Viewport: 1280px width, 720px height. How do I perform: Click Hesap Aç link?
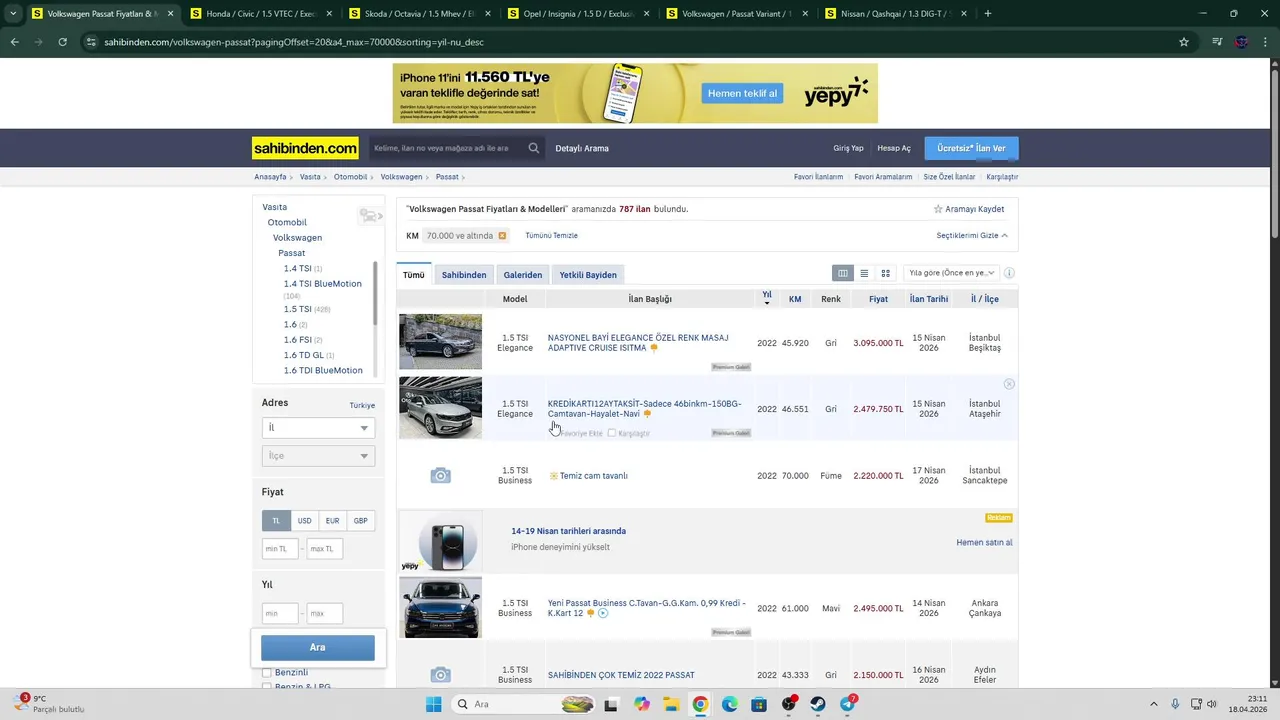894,148
